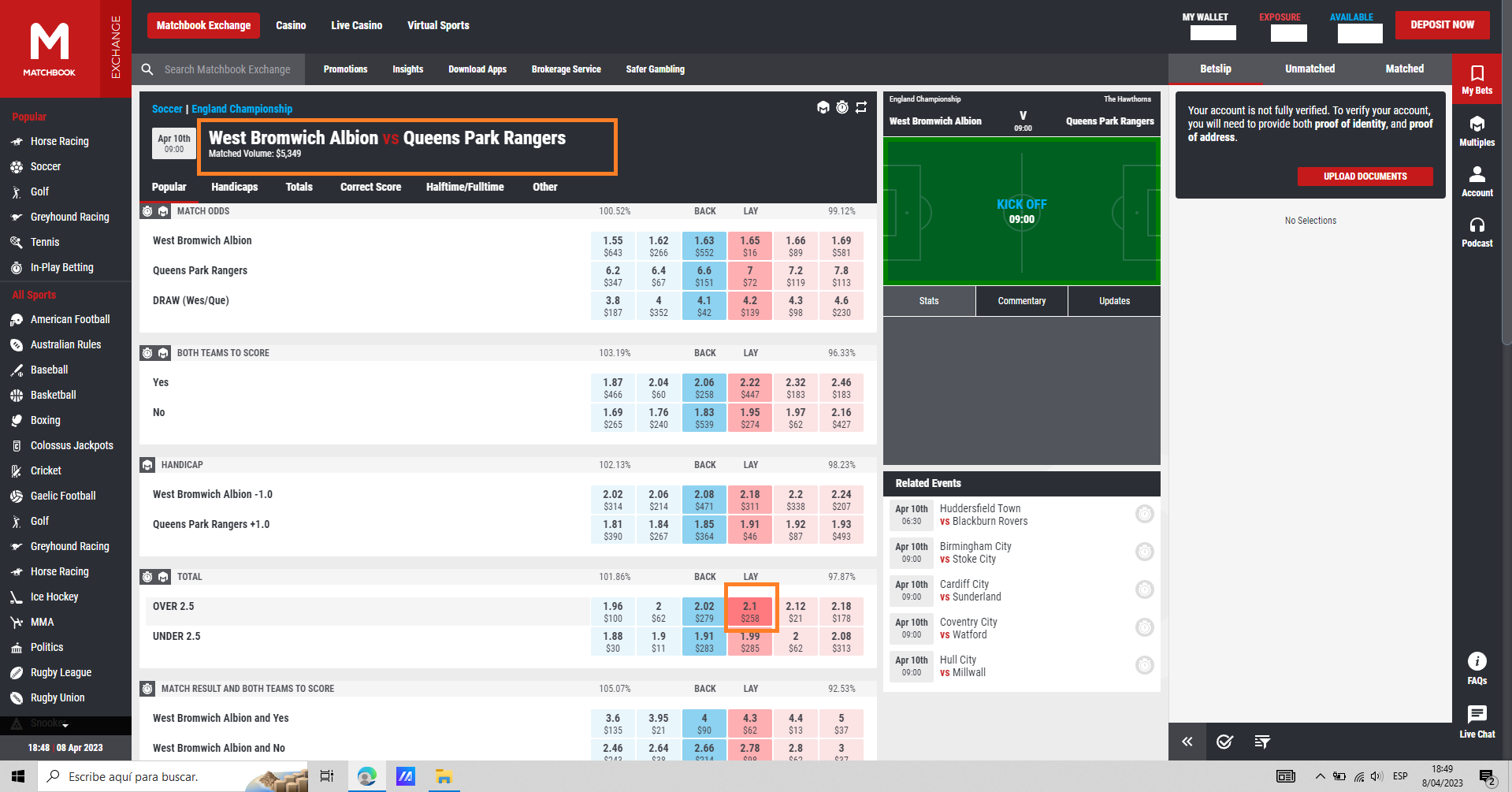This screenshot has width=1512, height=792.
Task: Switch to the Handicaps market tab
Action: click(x=234, y=187)
